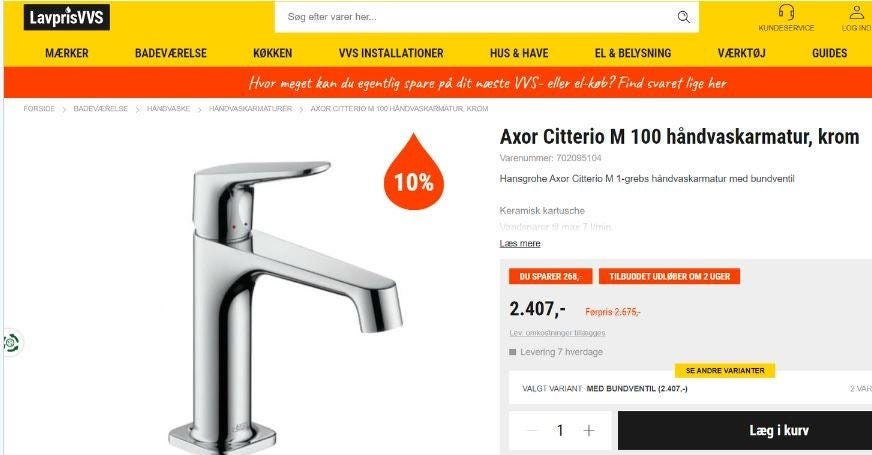Viewport: 872px width, 455px height.
Task: Click the 10% discount drop badge
Action: (x=414, y=171)
